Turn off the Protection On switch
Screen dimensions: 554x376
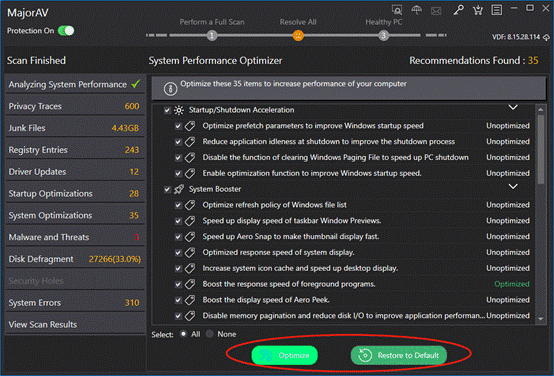pos(66,31)
